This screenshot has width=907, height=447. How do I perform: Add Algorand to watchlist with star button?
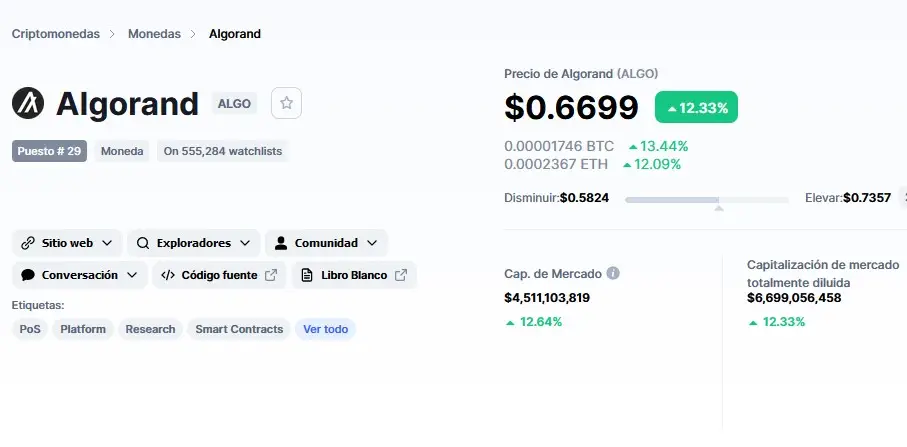click(x=286, y=104)
